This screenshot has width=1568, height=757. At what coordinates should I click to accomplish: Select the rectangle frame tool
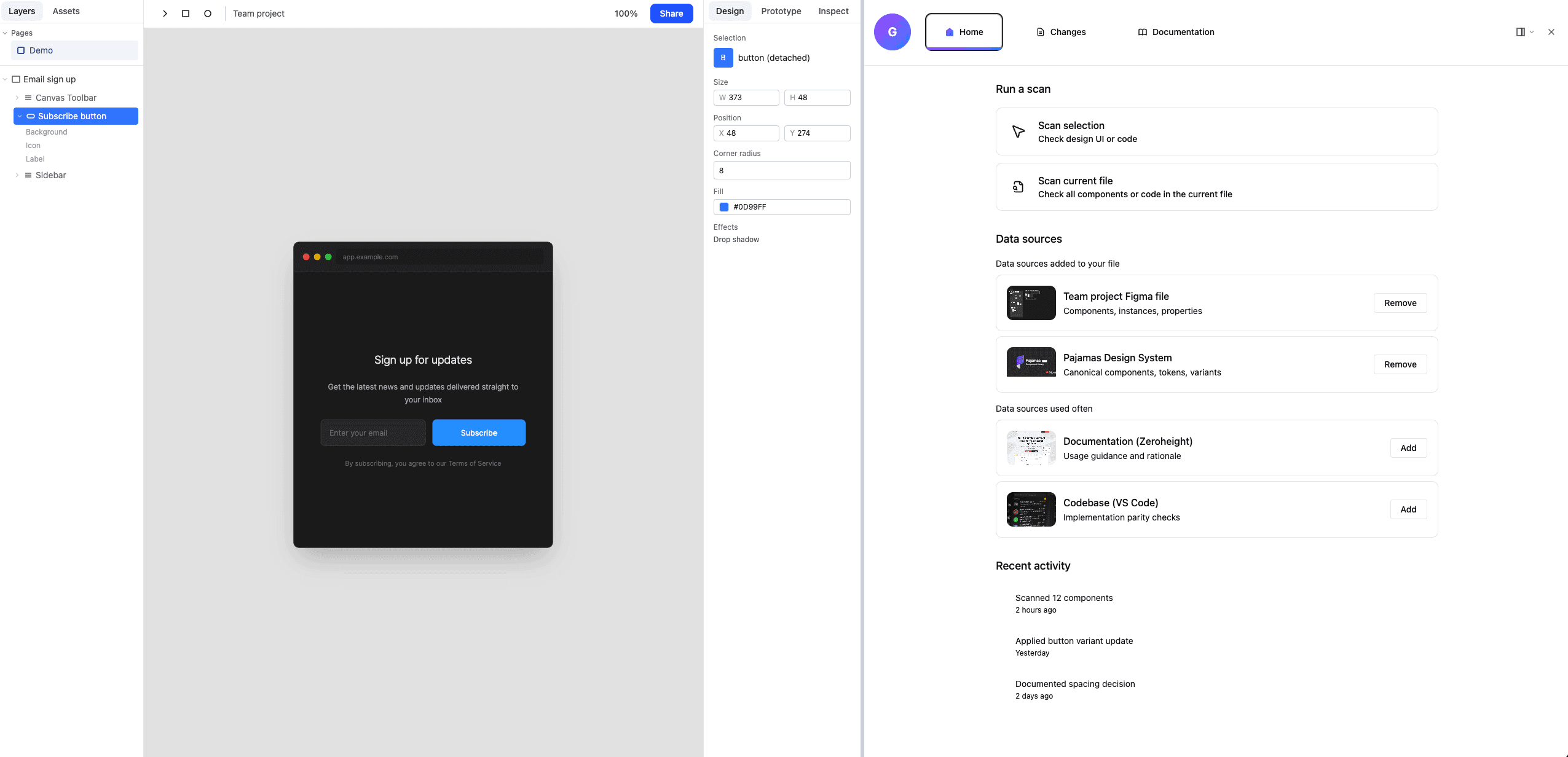pyautogui.click(x=186, y=14)
